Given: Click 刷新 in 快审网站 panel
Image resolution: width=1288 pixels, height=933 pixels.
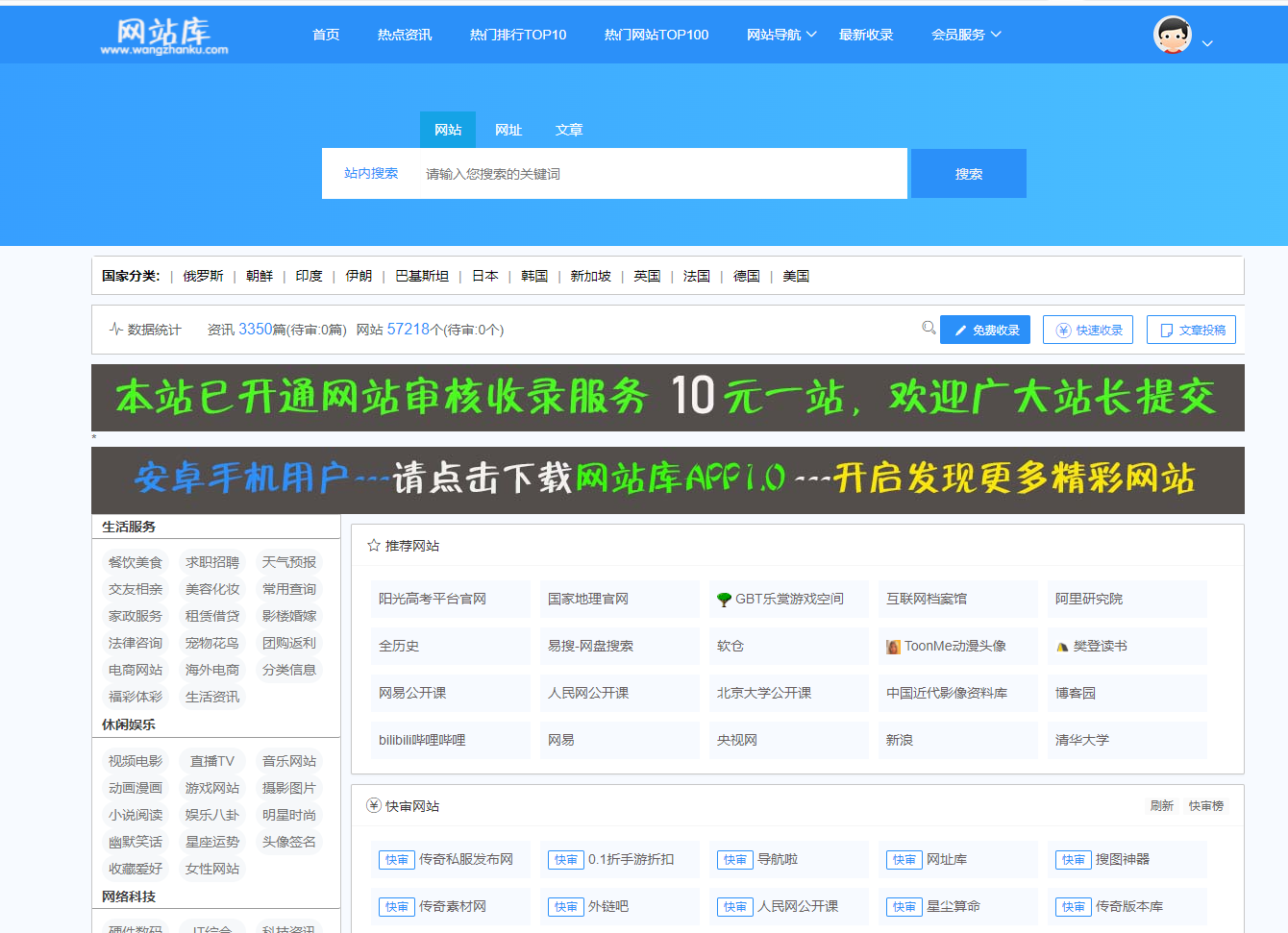Looking at the screenshot, I should coord(1162,806).
